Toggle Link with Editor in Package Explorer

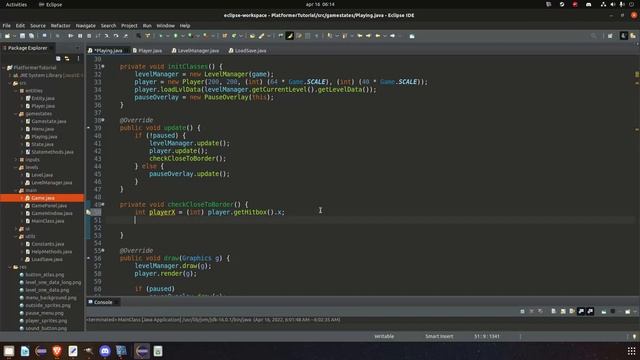tap(67, 58)
